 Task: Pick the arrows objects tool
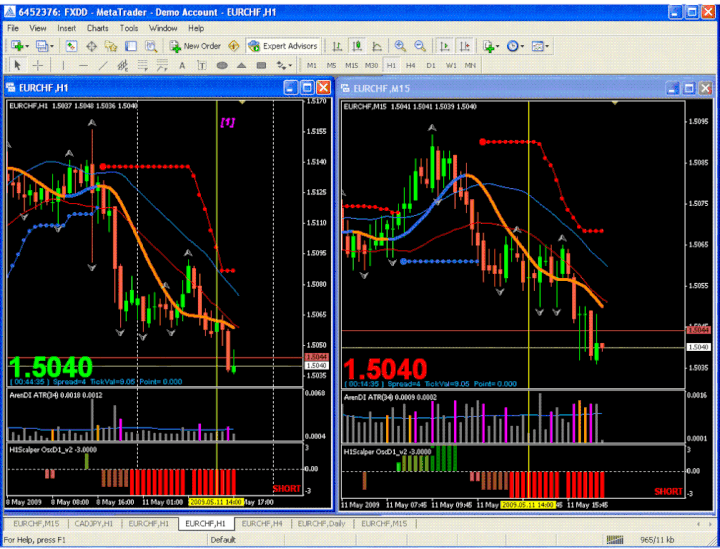pos(281,66)
